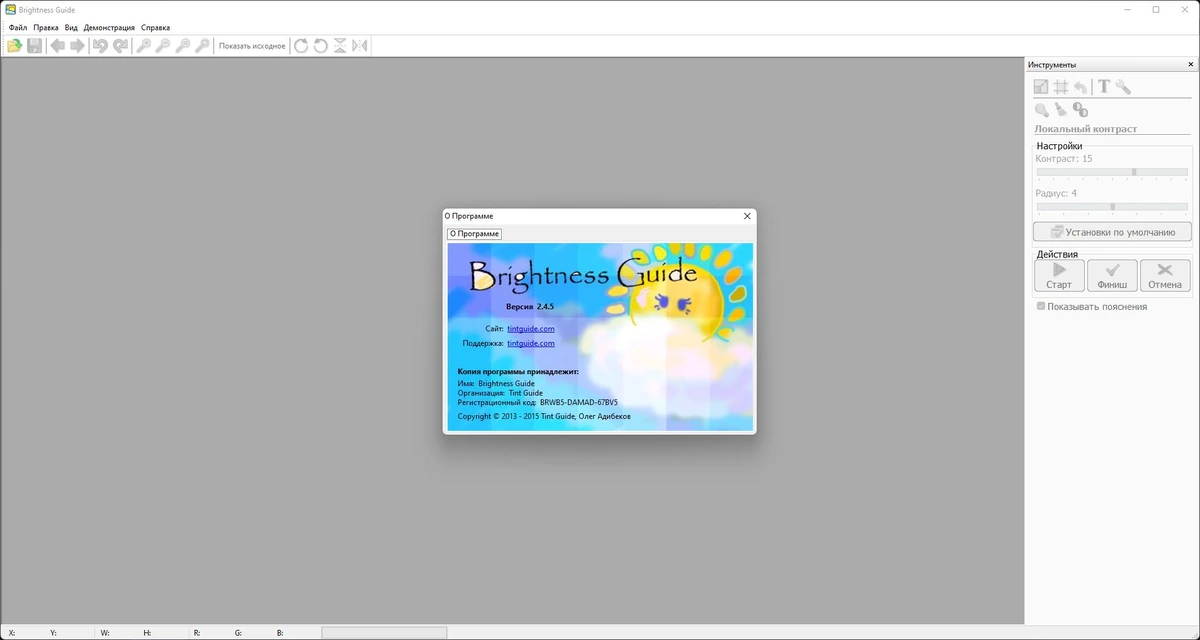Close the О Программе dialog
The width and height of the screenshot is (1200, 640).
tap(747, 216)
